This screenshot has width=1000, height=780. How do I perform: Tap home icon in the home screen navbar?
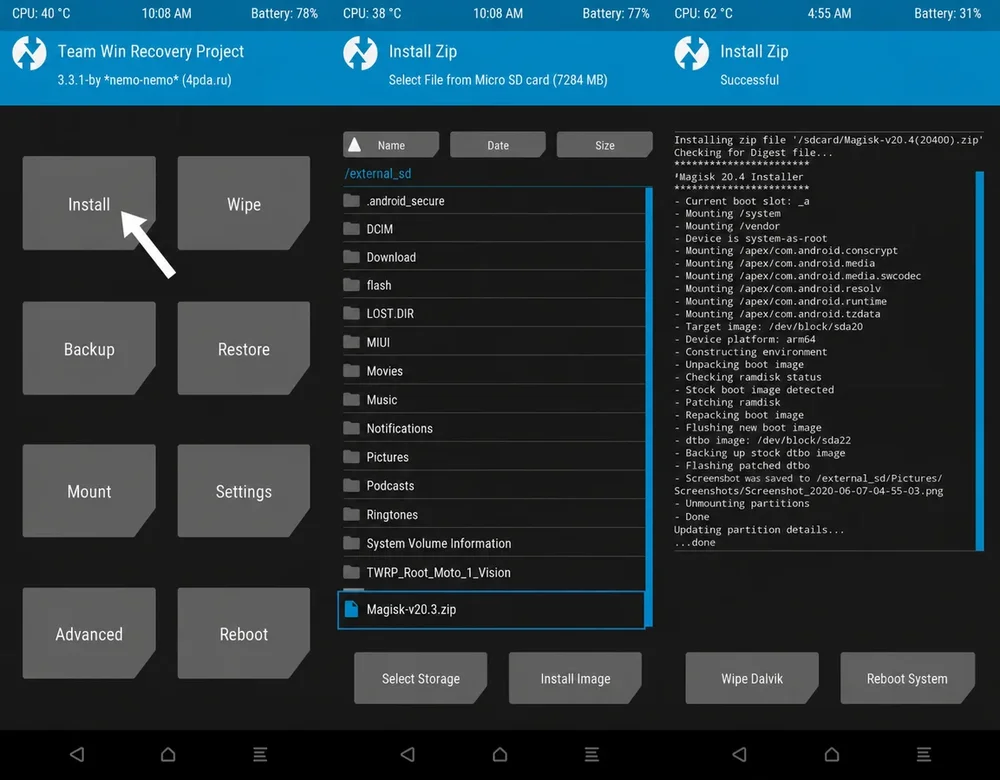pos(168,754)
